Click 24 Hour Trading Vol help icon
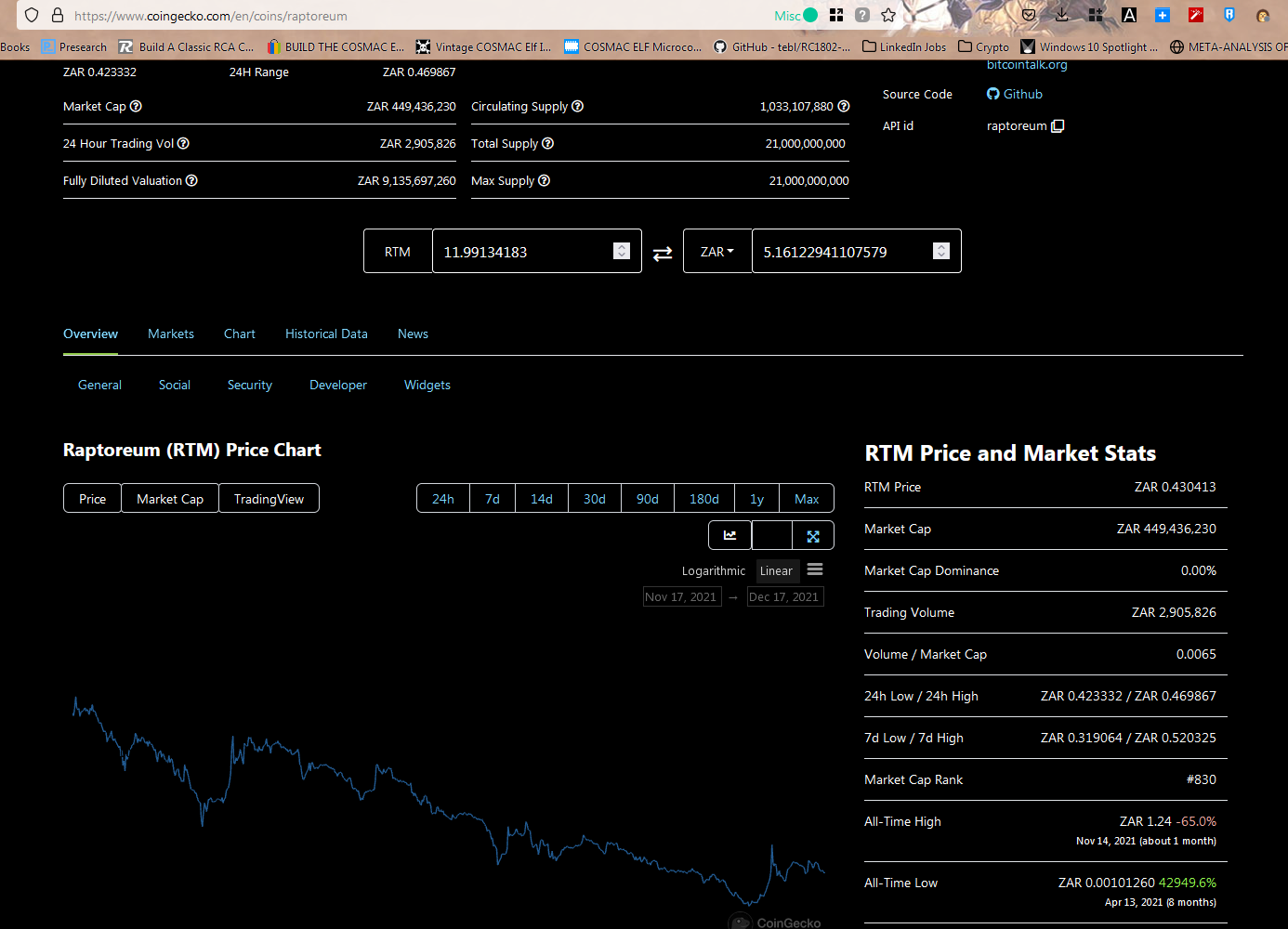The width and height of the screenshot is (1288, 929). coord(183,143)
